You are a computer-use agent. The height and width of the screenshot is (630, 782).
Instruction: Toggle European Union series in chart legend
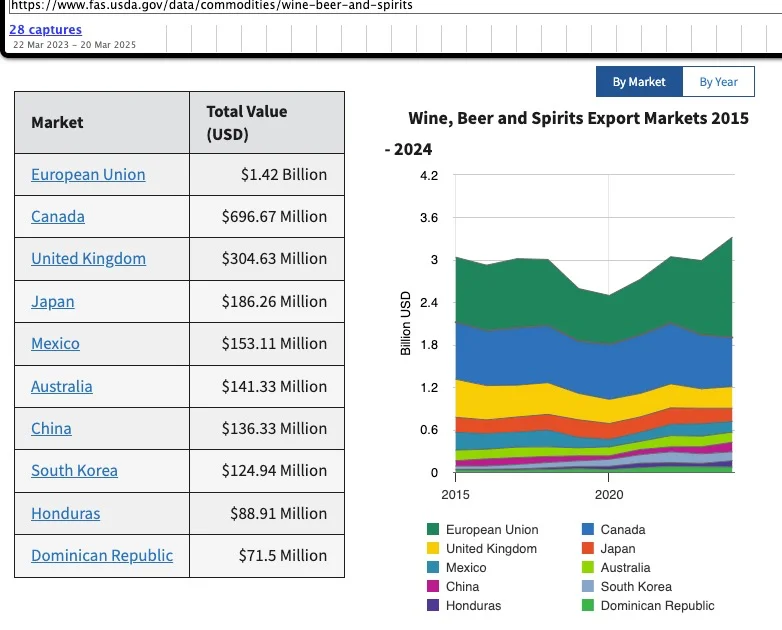click(491, 530)
